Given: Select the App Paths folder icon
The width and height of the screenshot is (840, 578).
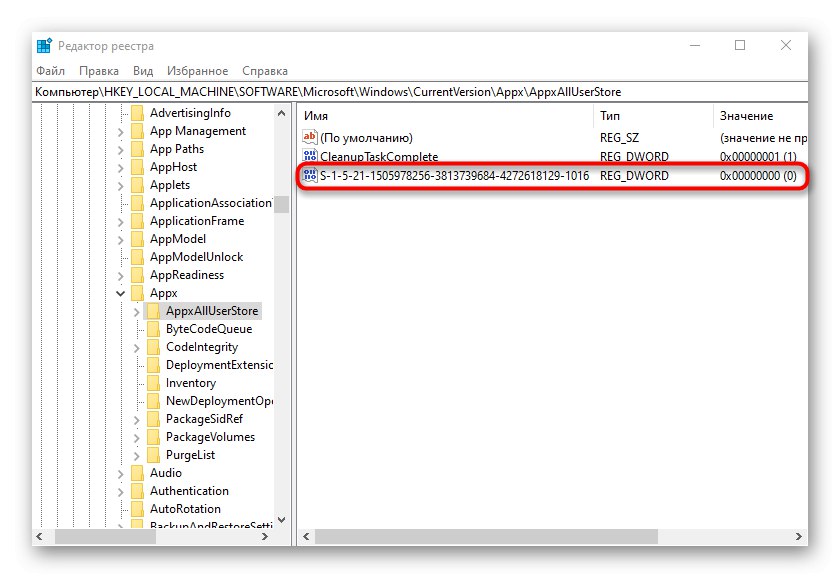Looking at the screenshot, I should pos(138,149).
